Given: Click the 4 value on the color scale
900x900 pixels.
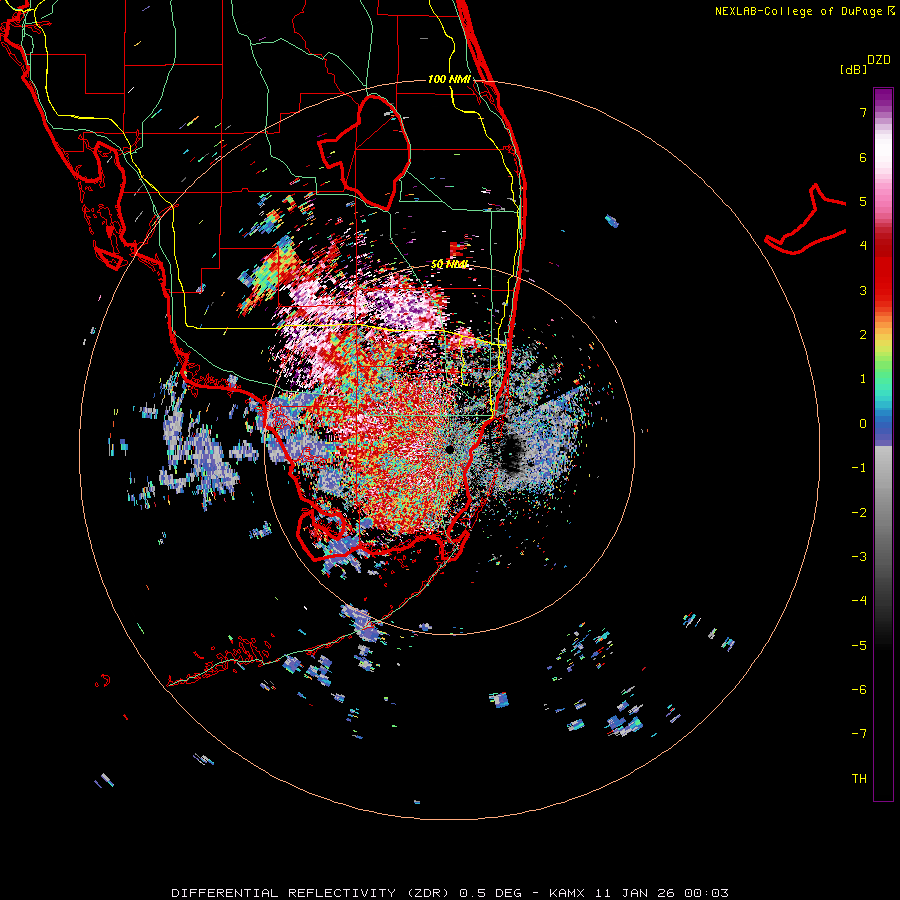Looking at the screenshot, I should (863, 246).
